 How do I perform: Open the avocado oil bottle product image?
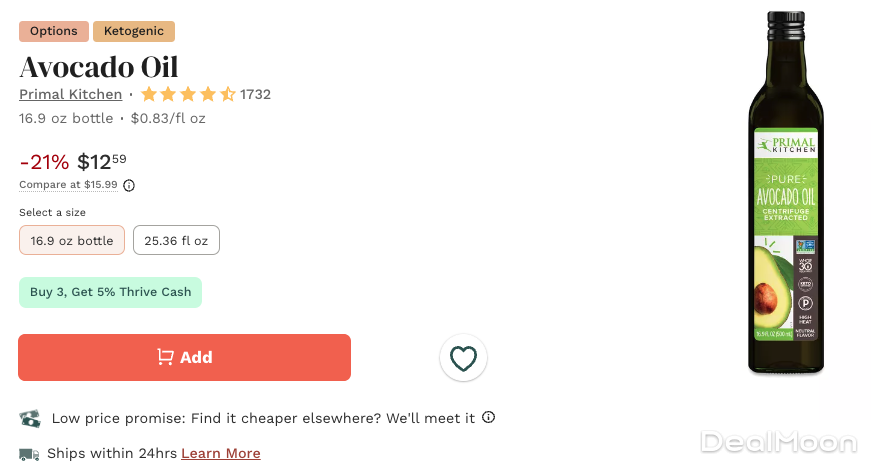click(x=786, y=195)
